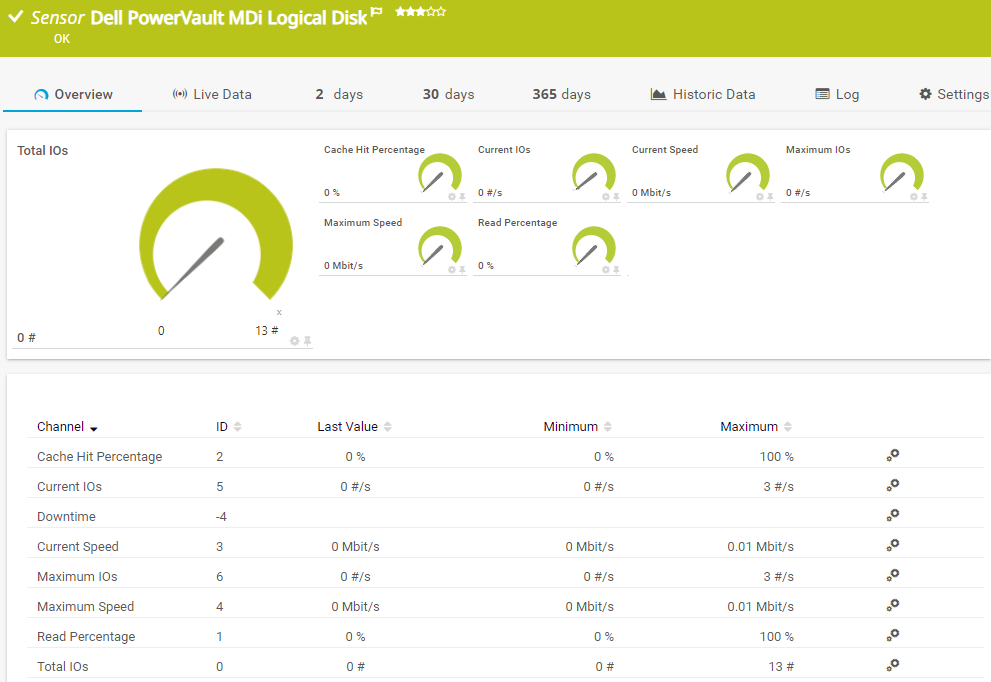
Task: Open gear icon on Current Speed gauge
Action: coord(759,197)
